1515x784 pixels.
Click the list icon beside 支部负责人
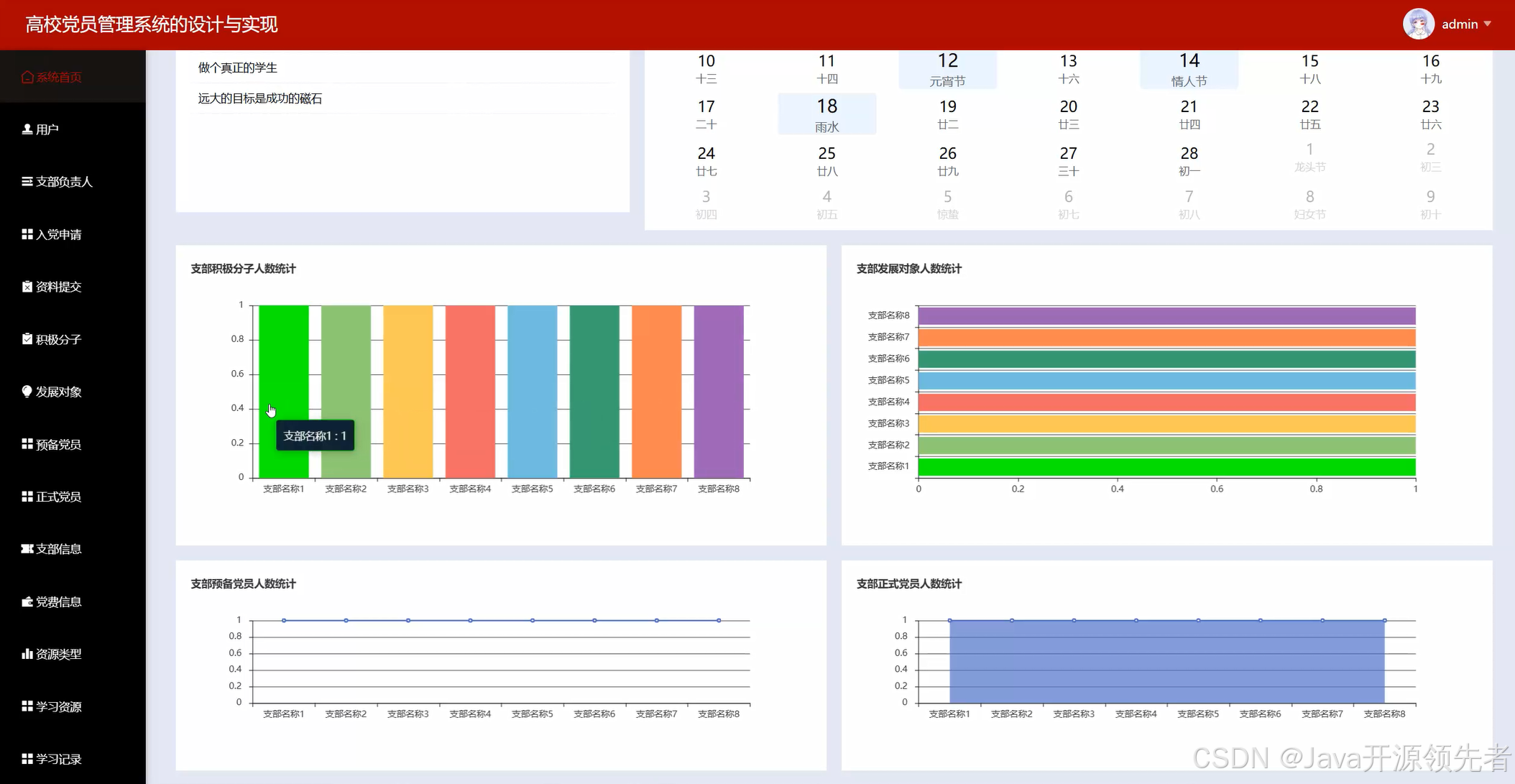point(27,182)
